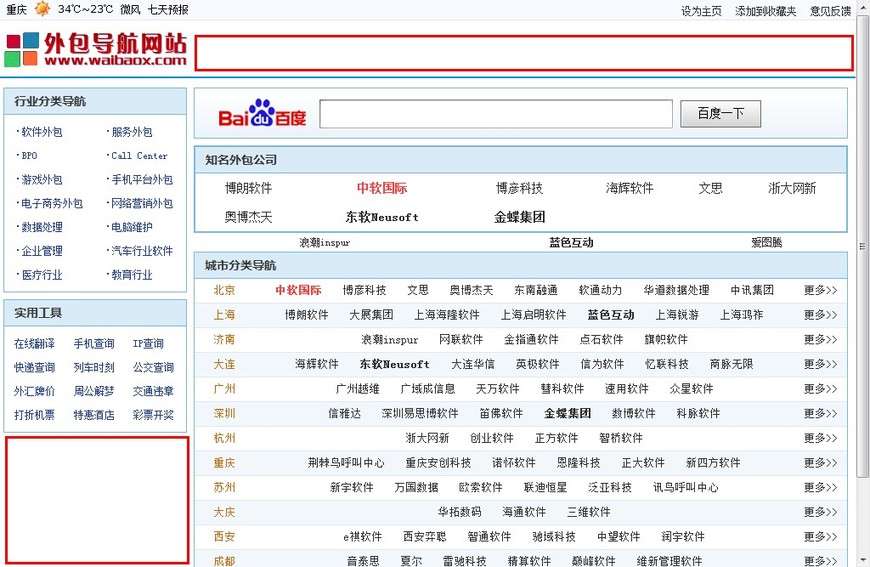
Task: Open 公交查询 tool
Action: tap(153, 368)
